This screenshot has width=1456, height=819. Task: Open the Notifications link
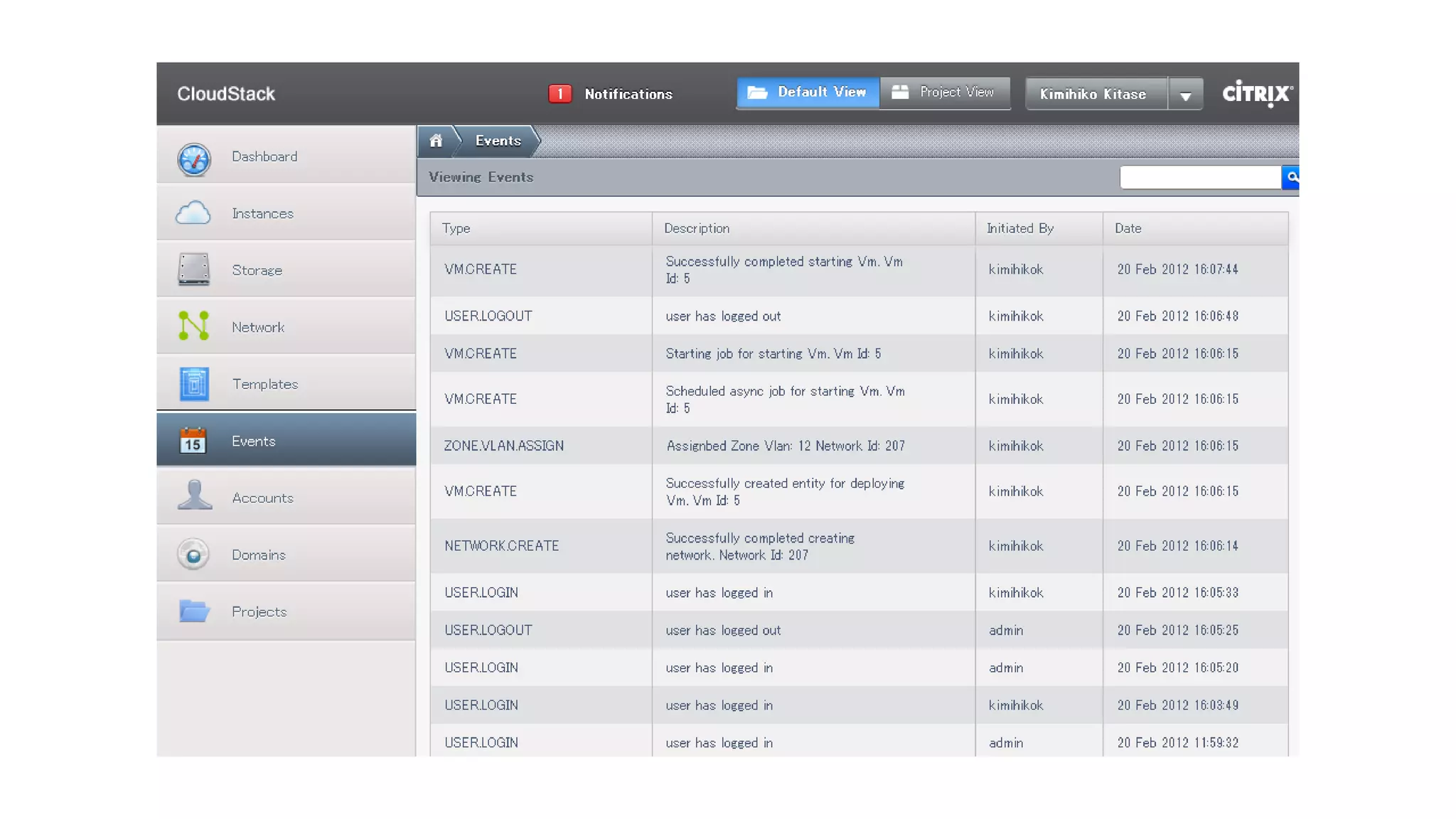point(628,94)
